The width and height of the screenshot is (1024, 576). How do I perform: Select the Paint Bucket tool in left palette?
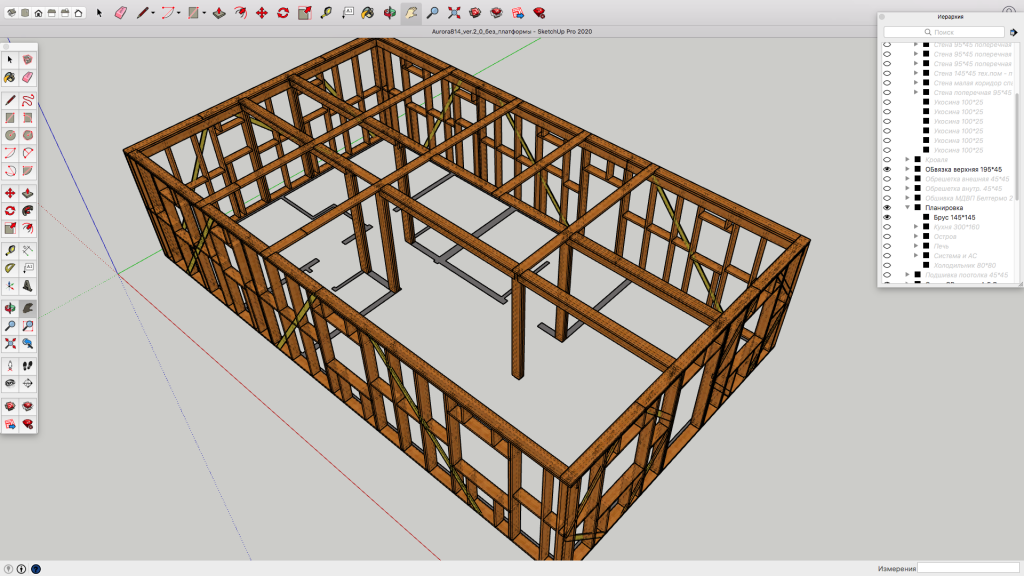(x=9, y=77)
